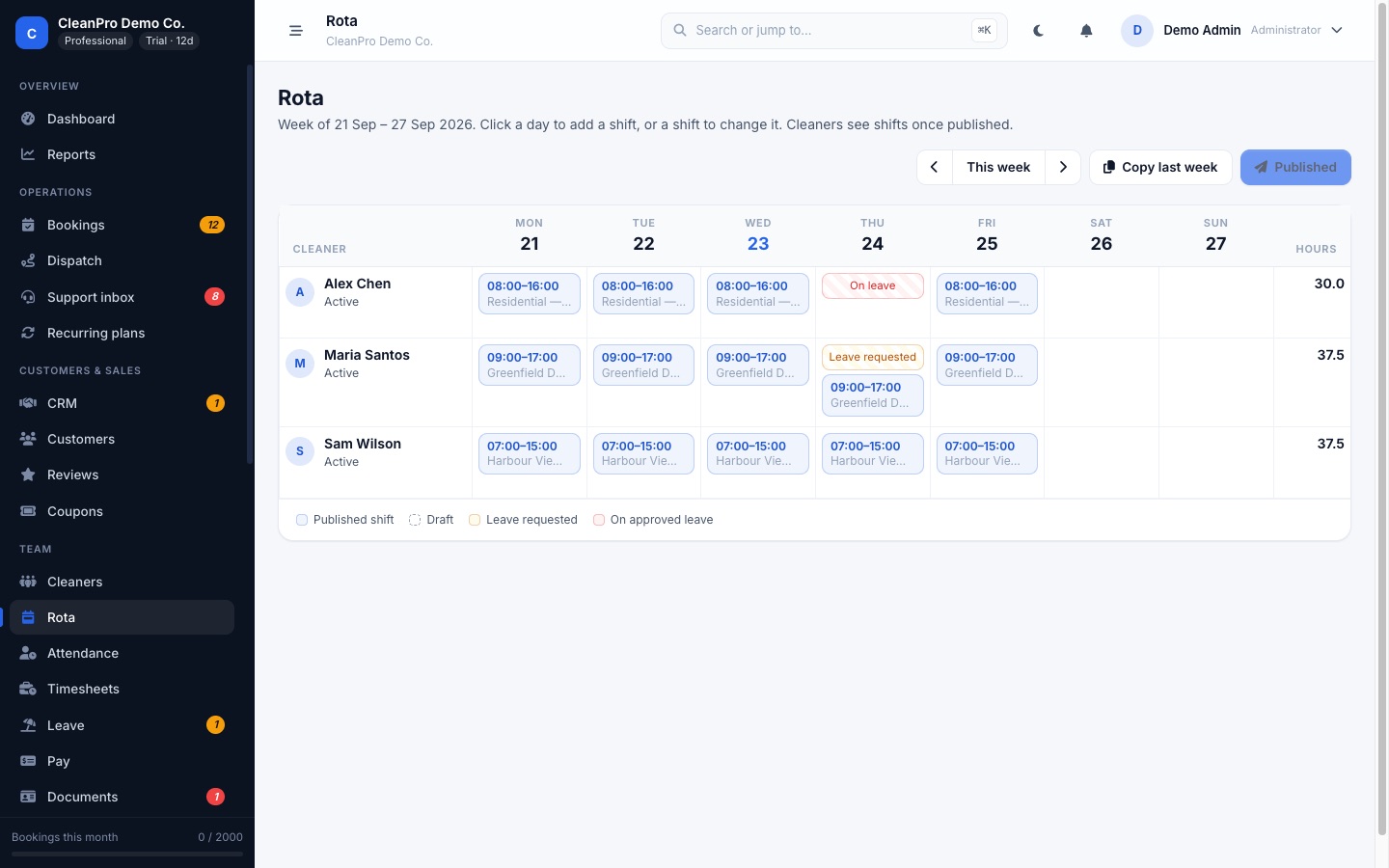Viewport: 1389px width, 868px height.
Task: Open the notifications bell
Action: click(1086, 31)
